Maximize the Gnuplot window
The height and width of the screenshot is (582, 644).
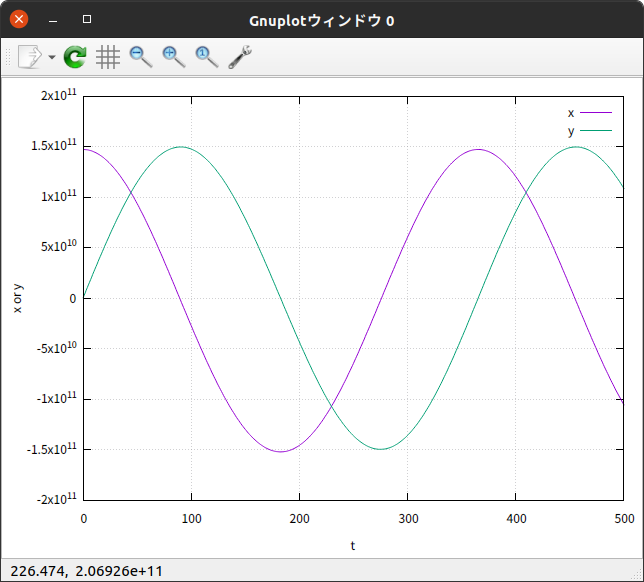click(87, 19)
